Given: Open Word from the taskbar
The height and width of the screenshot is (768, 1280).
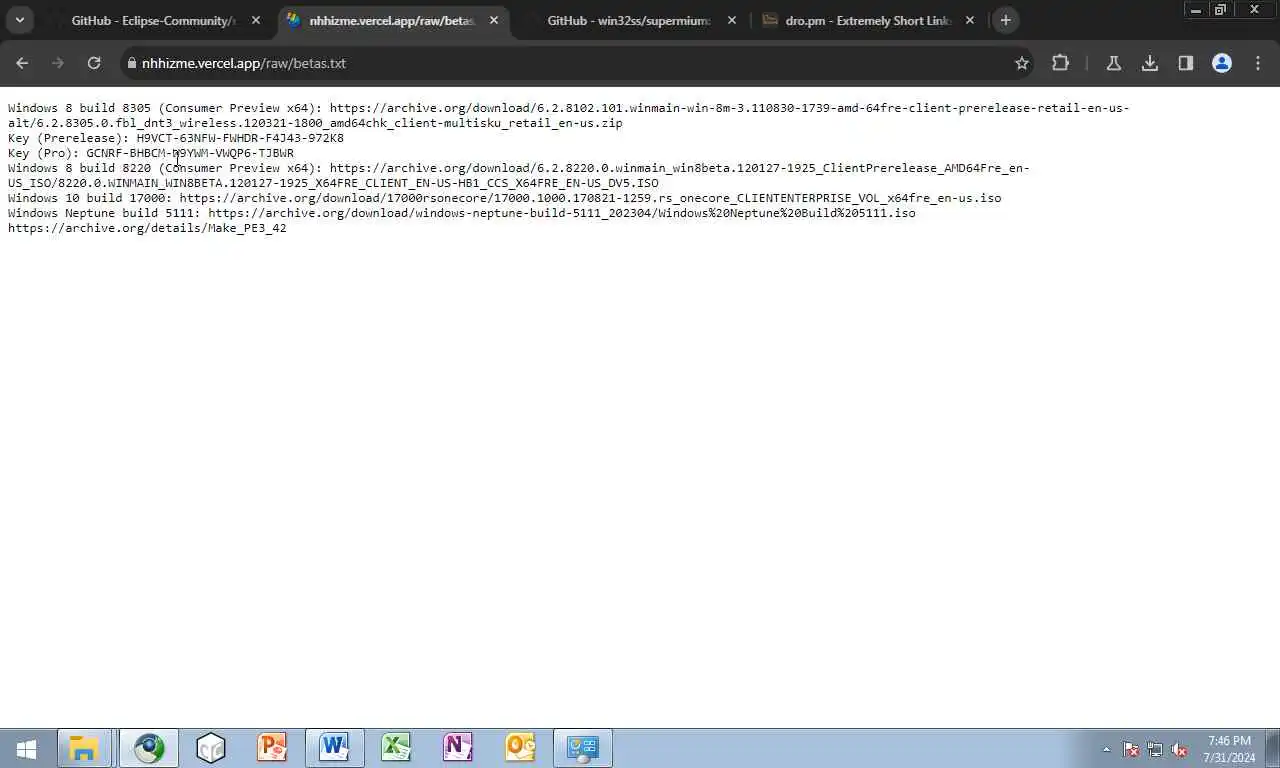Looking at the screenshot, I should coord(334,748).
